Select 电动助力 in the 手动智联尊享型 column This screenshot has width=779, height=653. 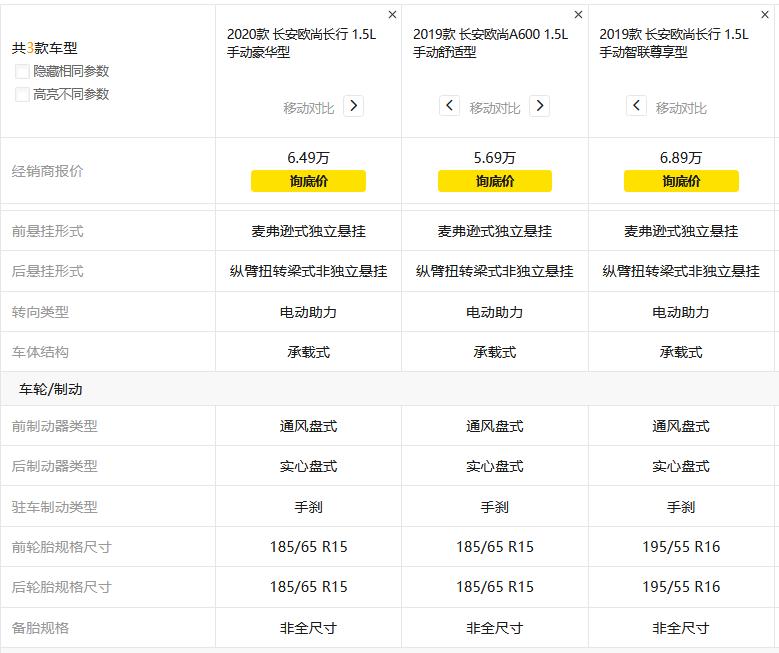pyautogui.click(x=681, y=312)
